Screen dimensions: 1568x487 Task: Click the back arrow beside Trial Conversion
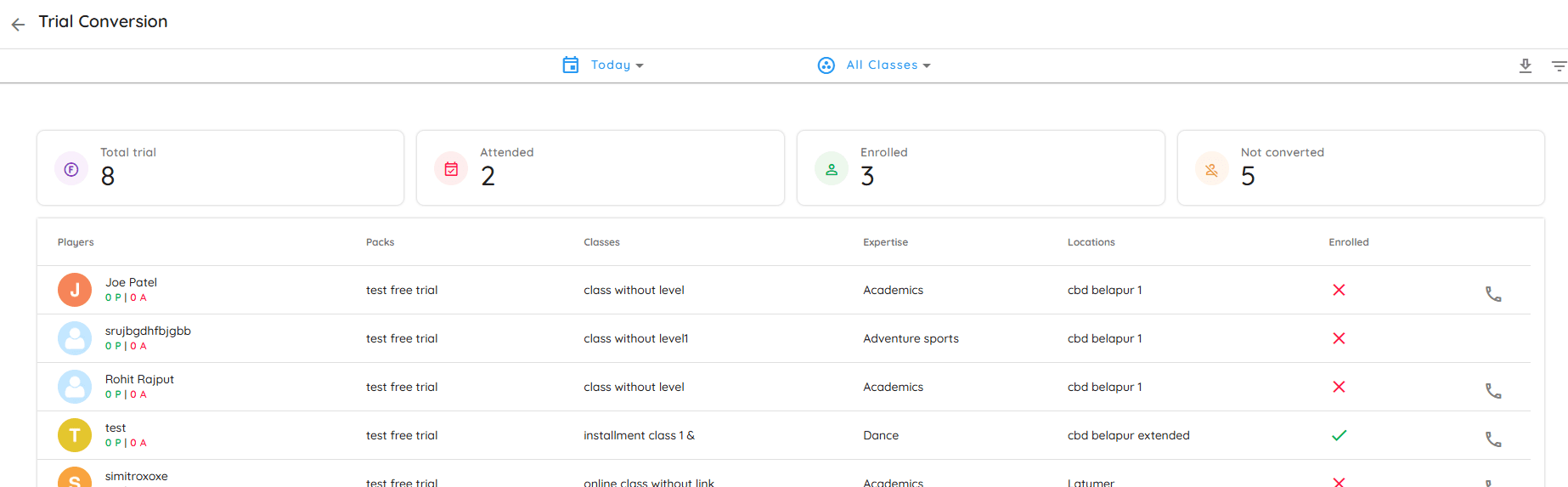click(x=18, y=25)
